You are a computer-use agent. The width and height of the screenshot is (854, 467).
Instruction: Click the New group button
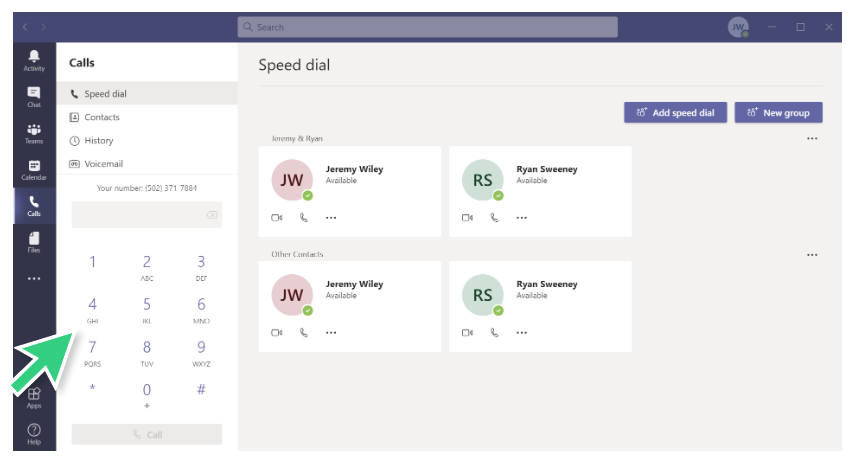[778, 113]
